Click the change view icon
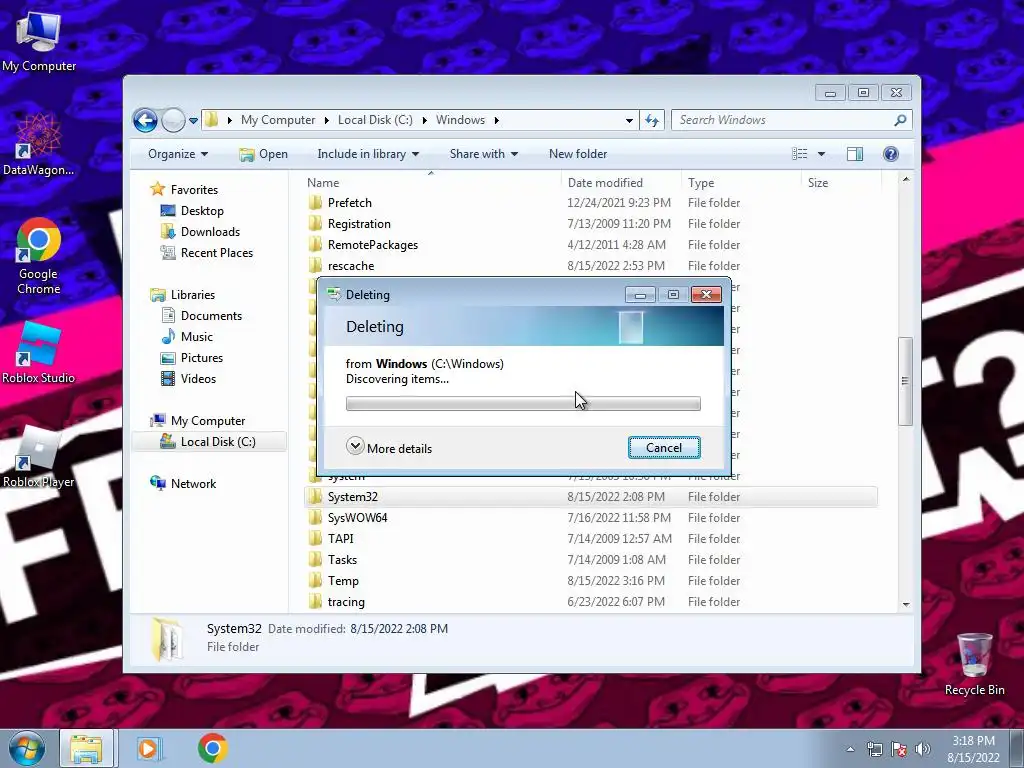Viewport: 1024px width, 768px height. click(800, 154)
